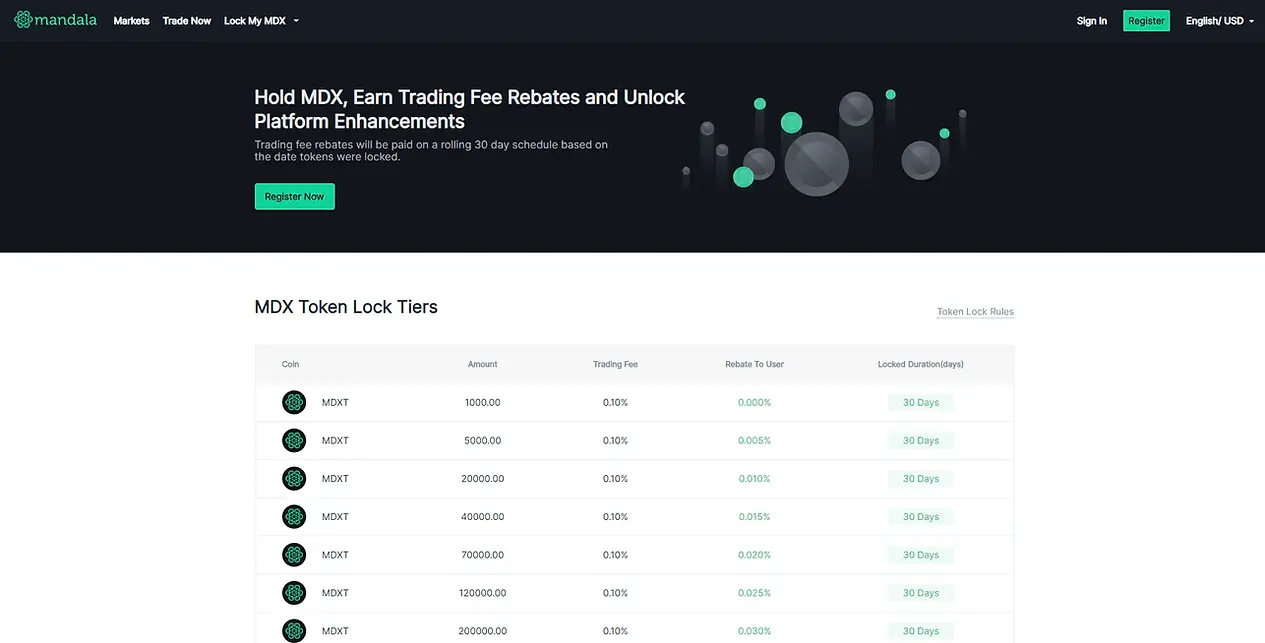The image size is (1265, 643).
Task: Click the MDXT coin icon in the 20000.00 row
Action: 294,478
